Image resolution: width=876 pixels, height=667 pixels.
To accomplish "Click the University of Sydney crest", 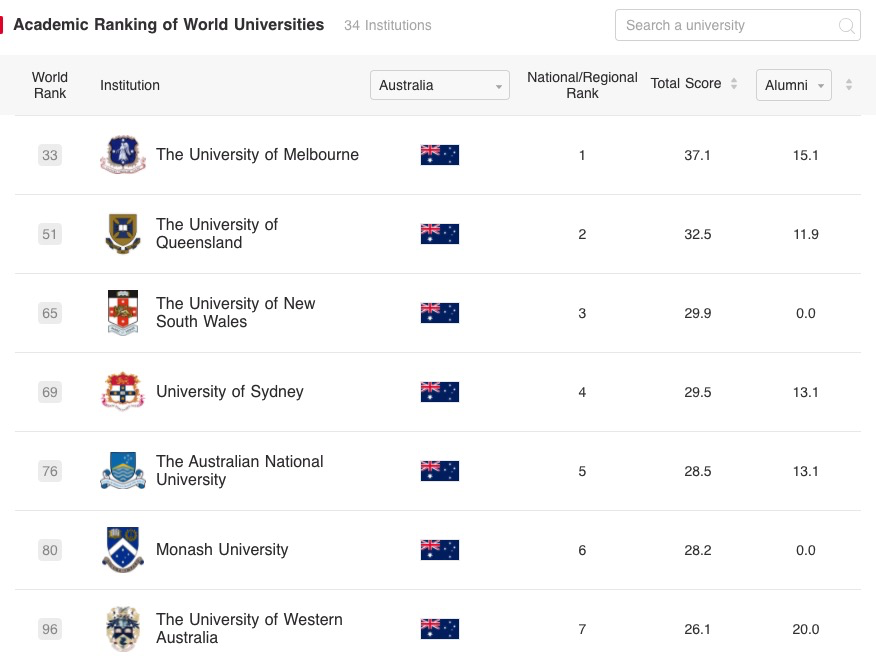I will (123, 392).
